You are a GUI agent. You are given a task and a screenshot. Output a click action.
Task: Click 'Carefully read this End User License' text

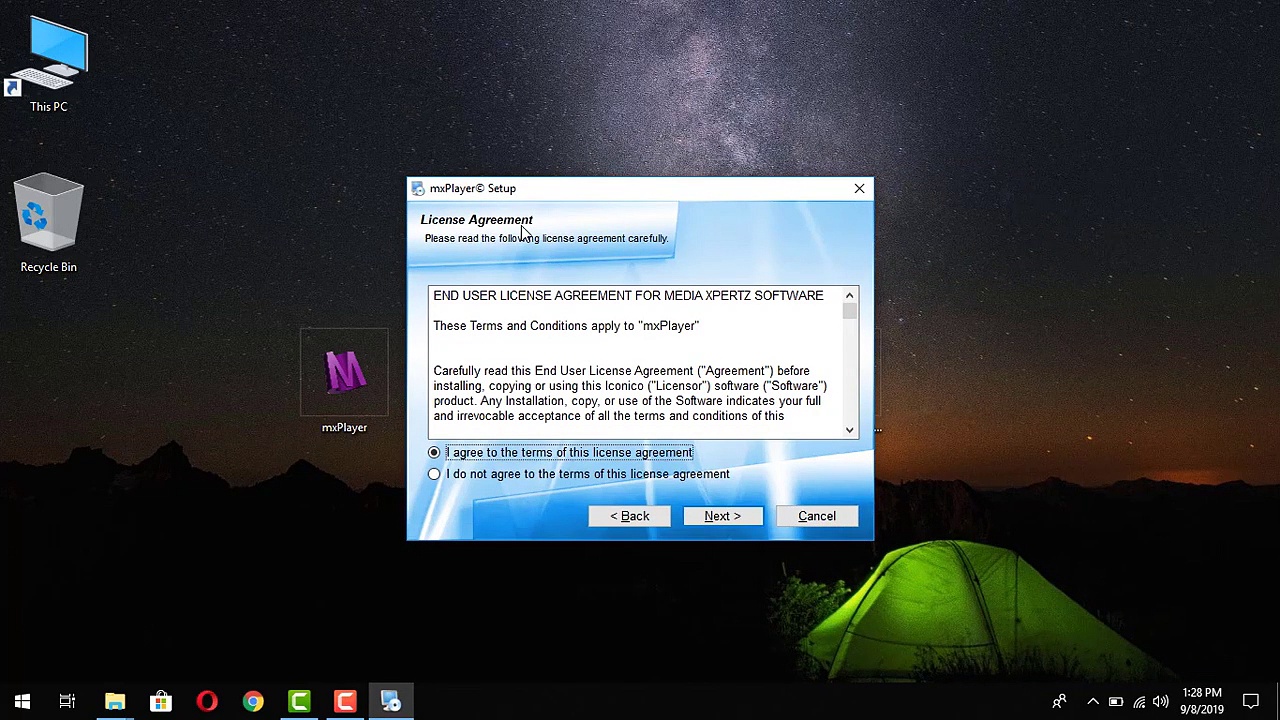621,371
